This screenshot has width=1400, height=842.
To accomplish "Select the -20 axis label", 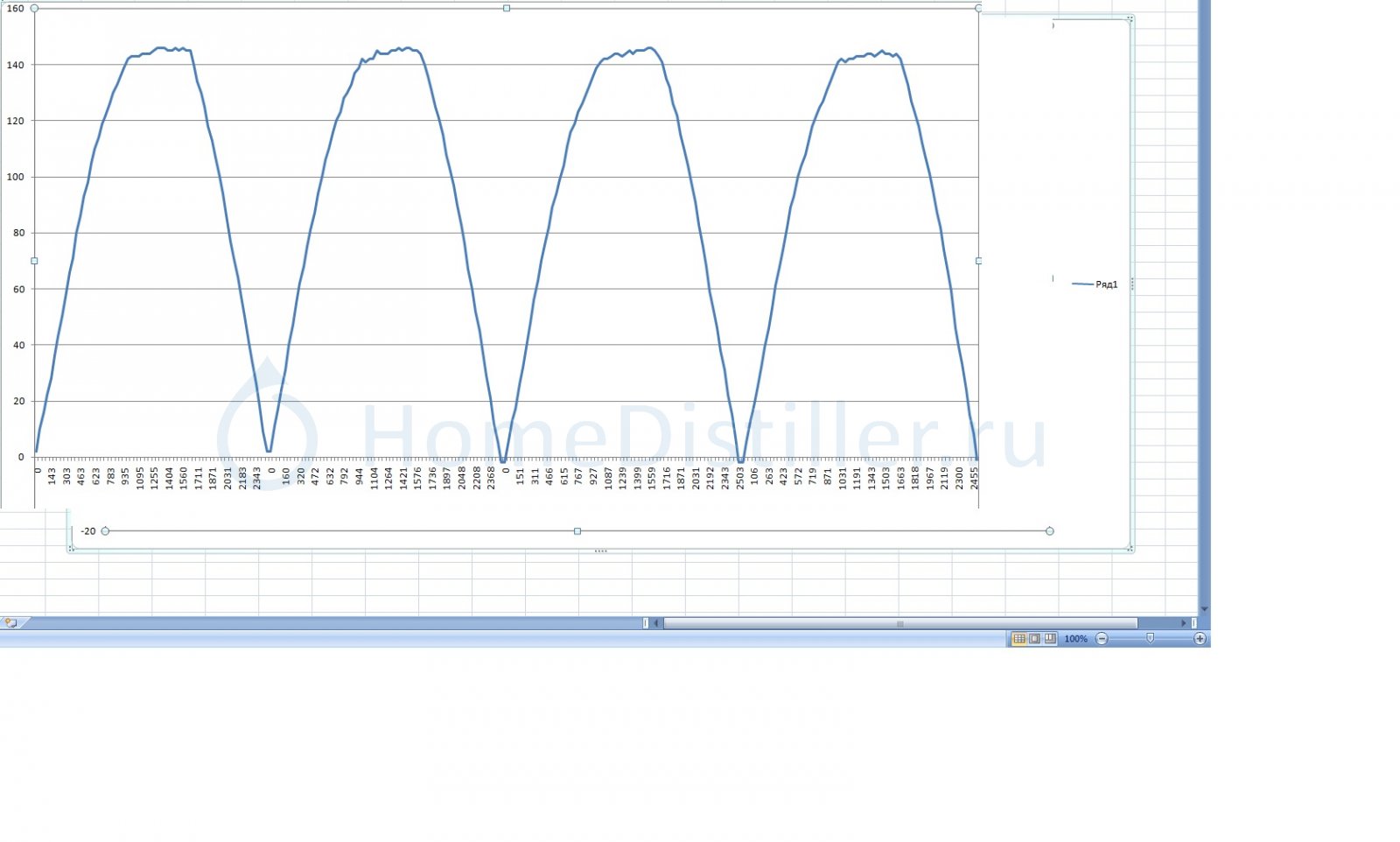I will [88, 531].
